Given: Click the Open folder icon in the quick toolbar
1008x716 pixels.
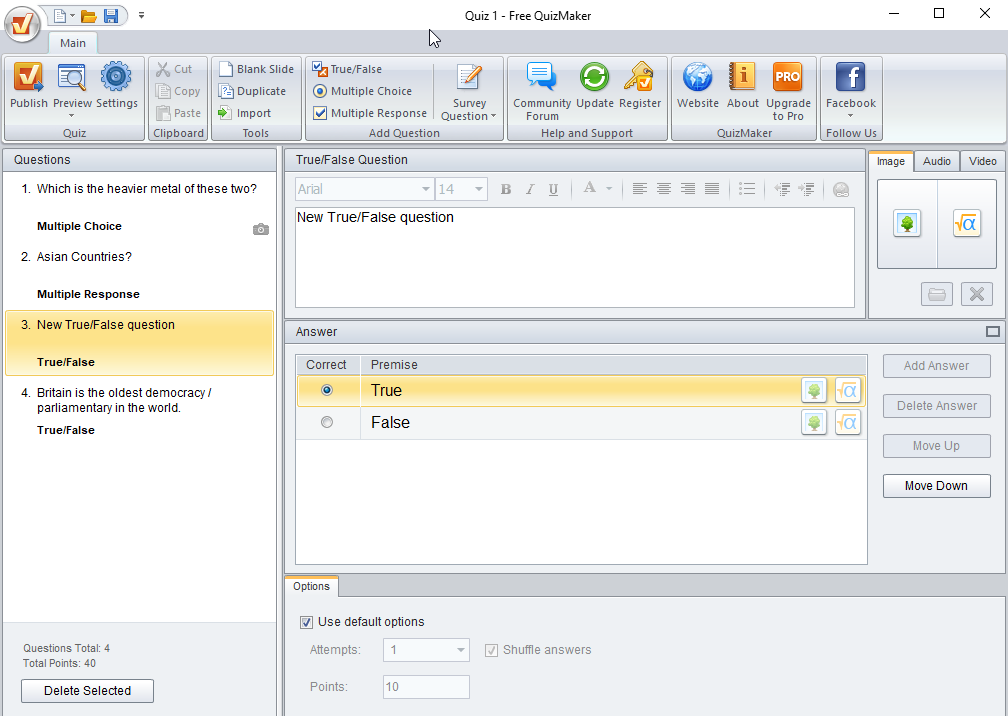Looking at the screenshot, I should [89, 15].
